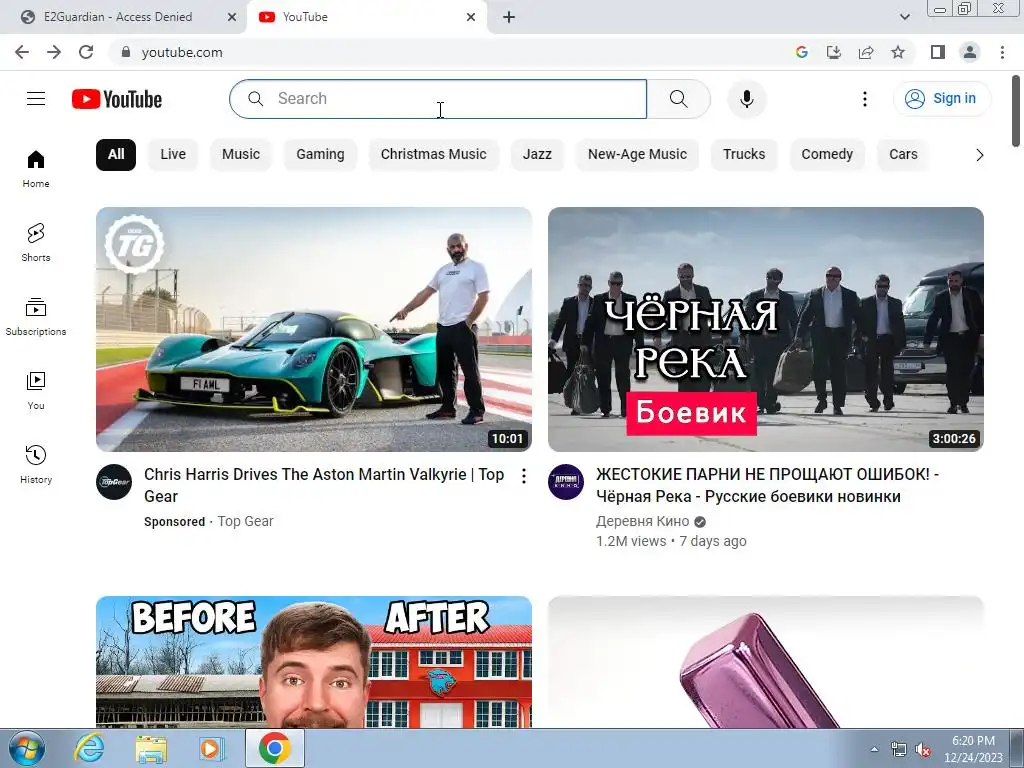Open a new browser tab
Screen dimensions: 1024x768
click(509, 17)
